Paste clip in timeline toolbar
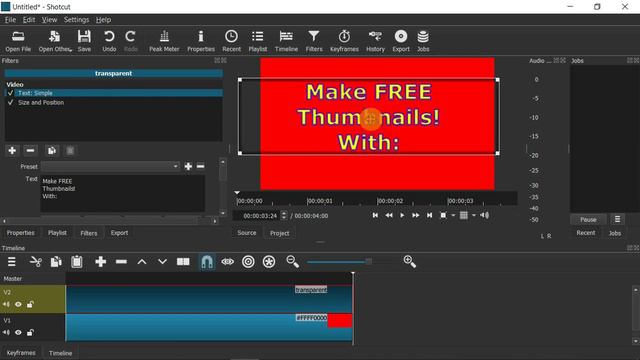This screenshot has width=640, height=360. tap(77, 262)
